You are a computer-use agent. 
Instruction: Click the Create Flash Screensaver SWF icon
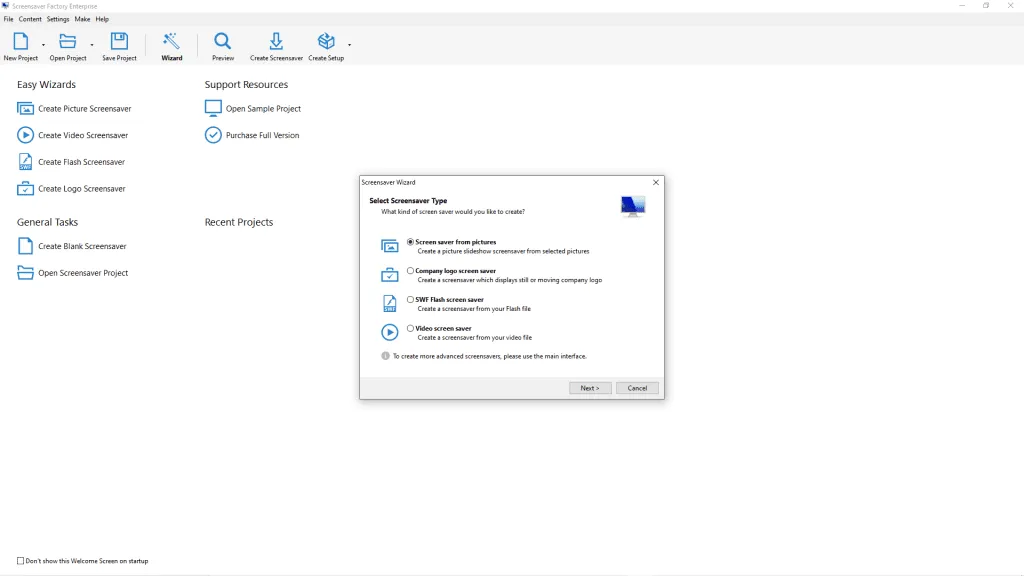[25, 162]
